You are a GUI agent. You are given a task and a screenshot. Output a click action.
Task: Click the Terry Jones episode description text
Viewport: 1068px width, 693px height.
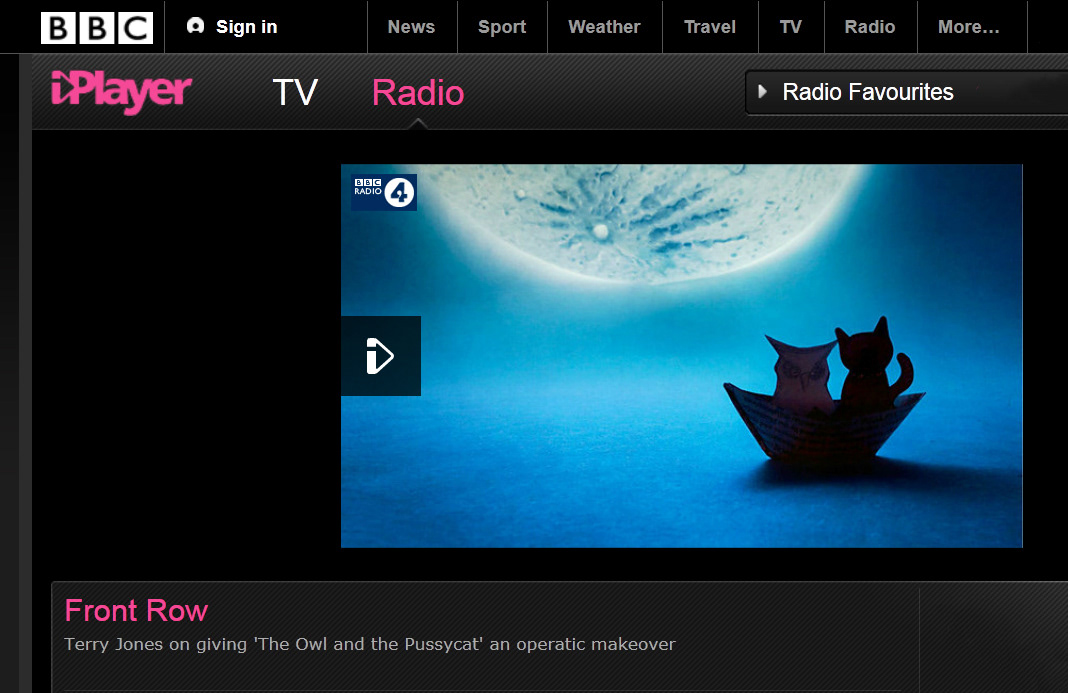[x=370, y=645]
